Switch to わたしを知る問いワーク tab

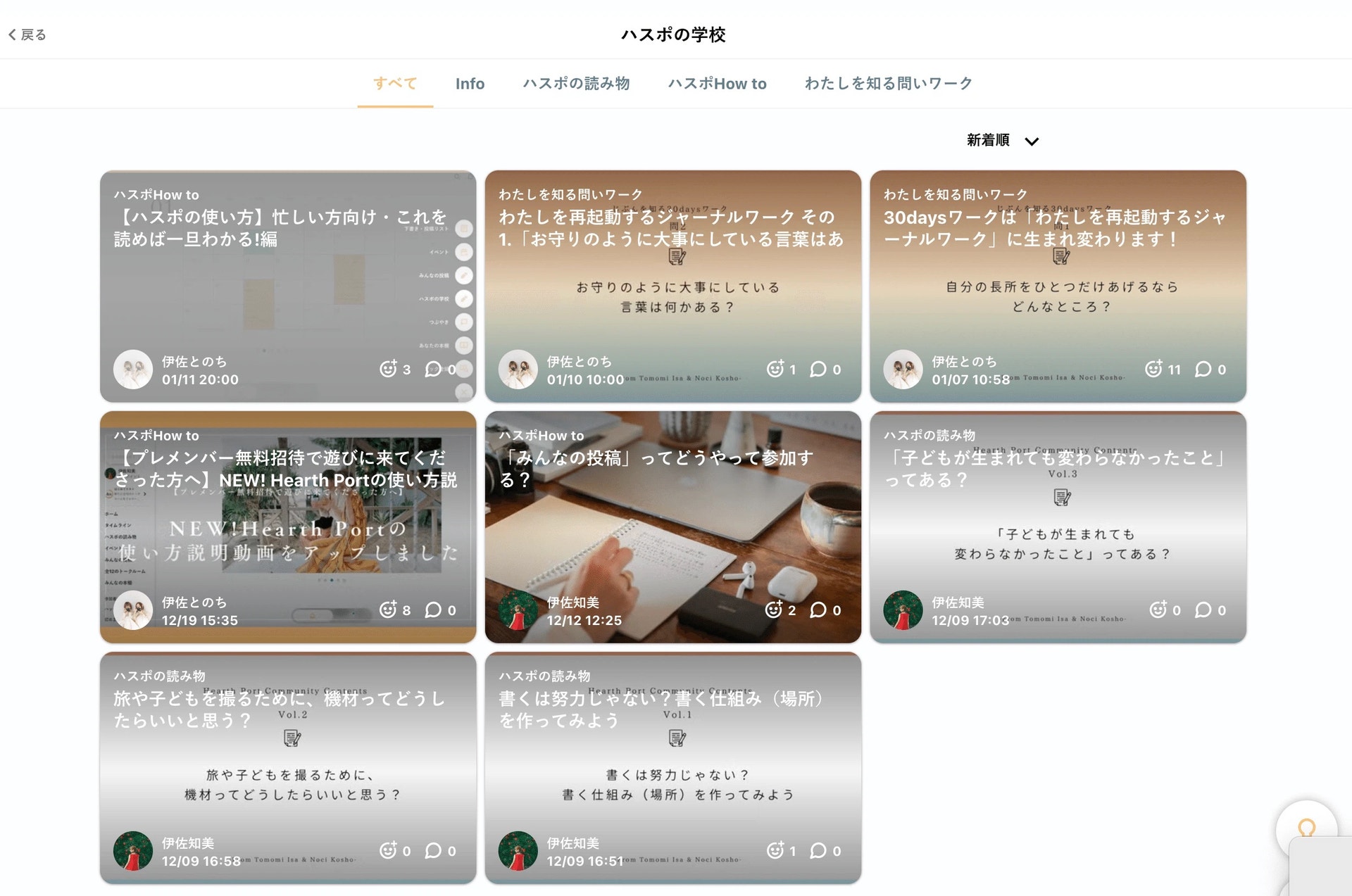coord(888,84)
